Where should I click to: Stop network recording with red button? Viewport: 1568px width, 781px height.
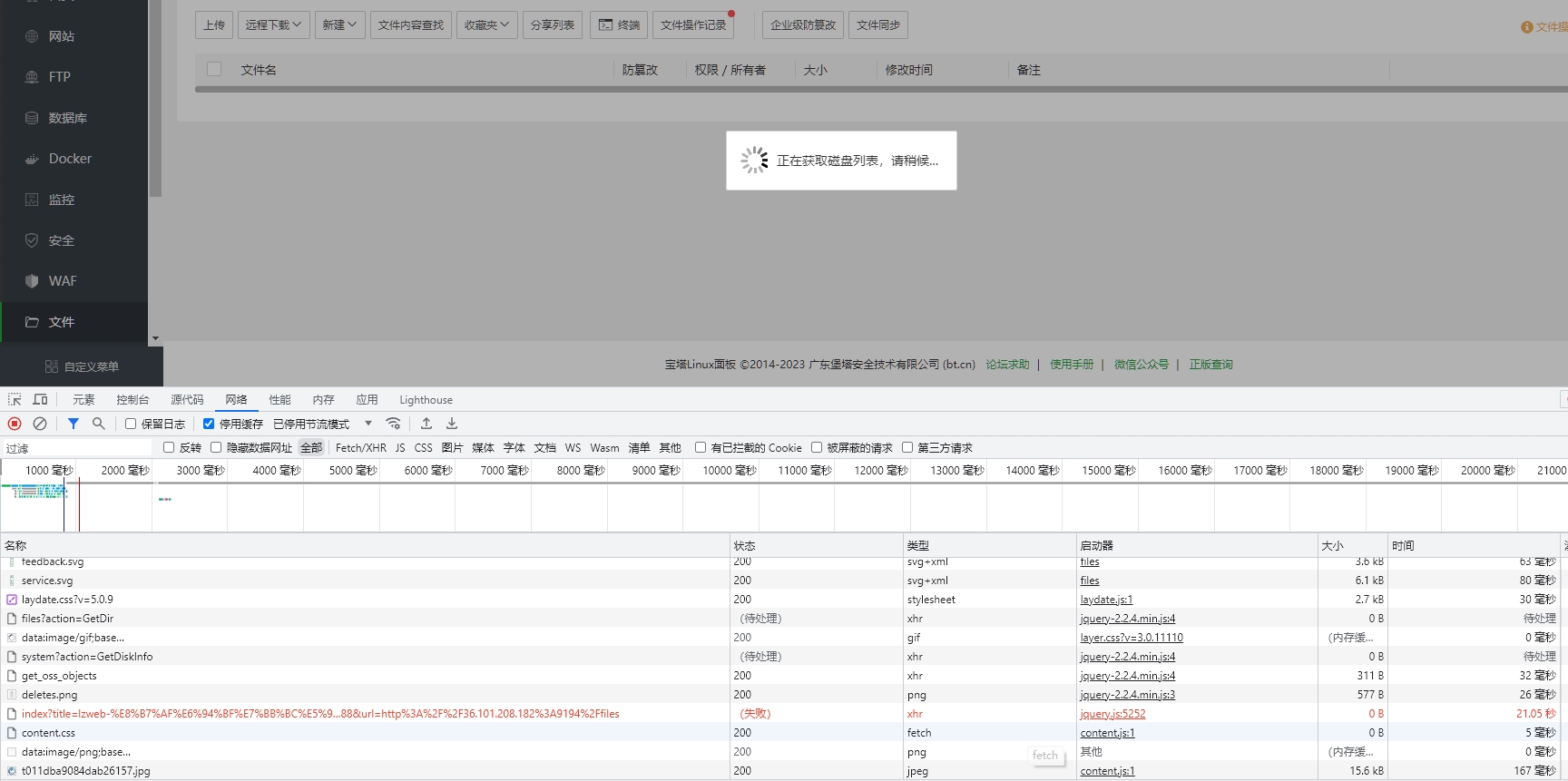click(x=15, y=424)
